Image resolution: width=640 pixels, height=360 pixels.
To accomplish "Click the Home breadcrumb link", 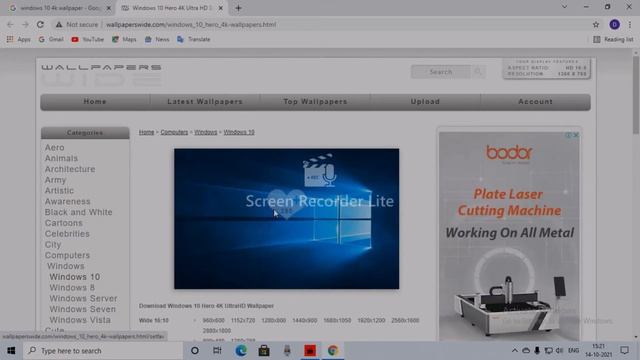I will 147,132.
